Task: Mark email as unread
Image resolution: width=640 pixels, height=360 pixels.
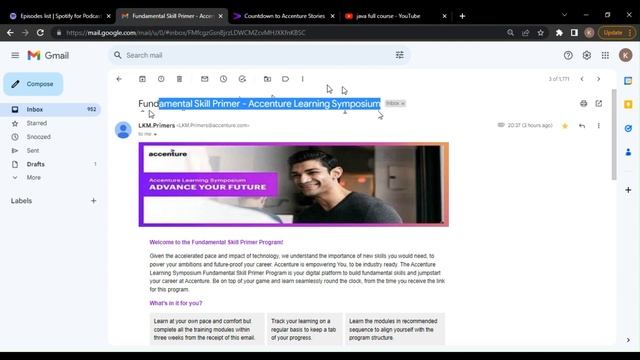Action: pyautogui.click(x=204, y=79)
